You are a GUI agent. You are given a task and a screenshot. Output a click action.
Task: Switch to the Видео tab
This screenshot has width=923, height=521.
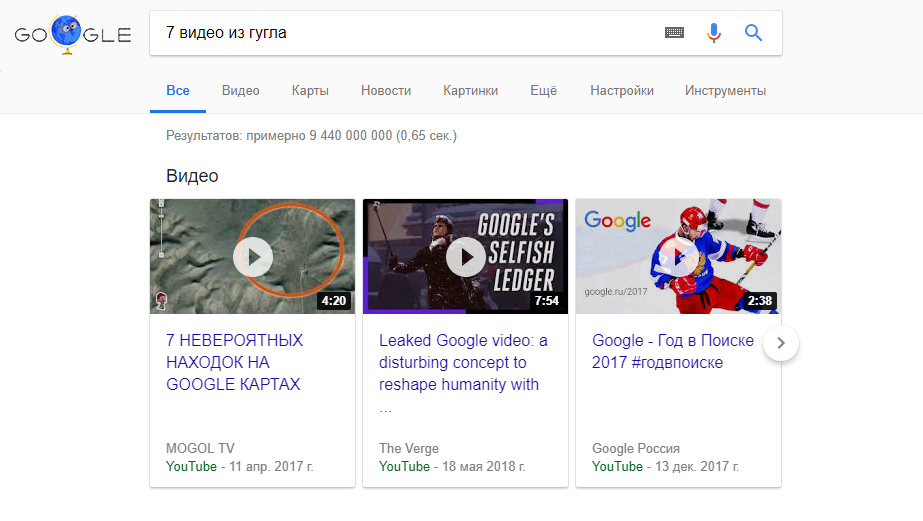tap(241, 91)
